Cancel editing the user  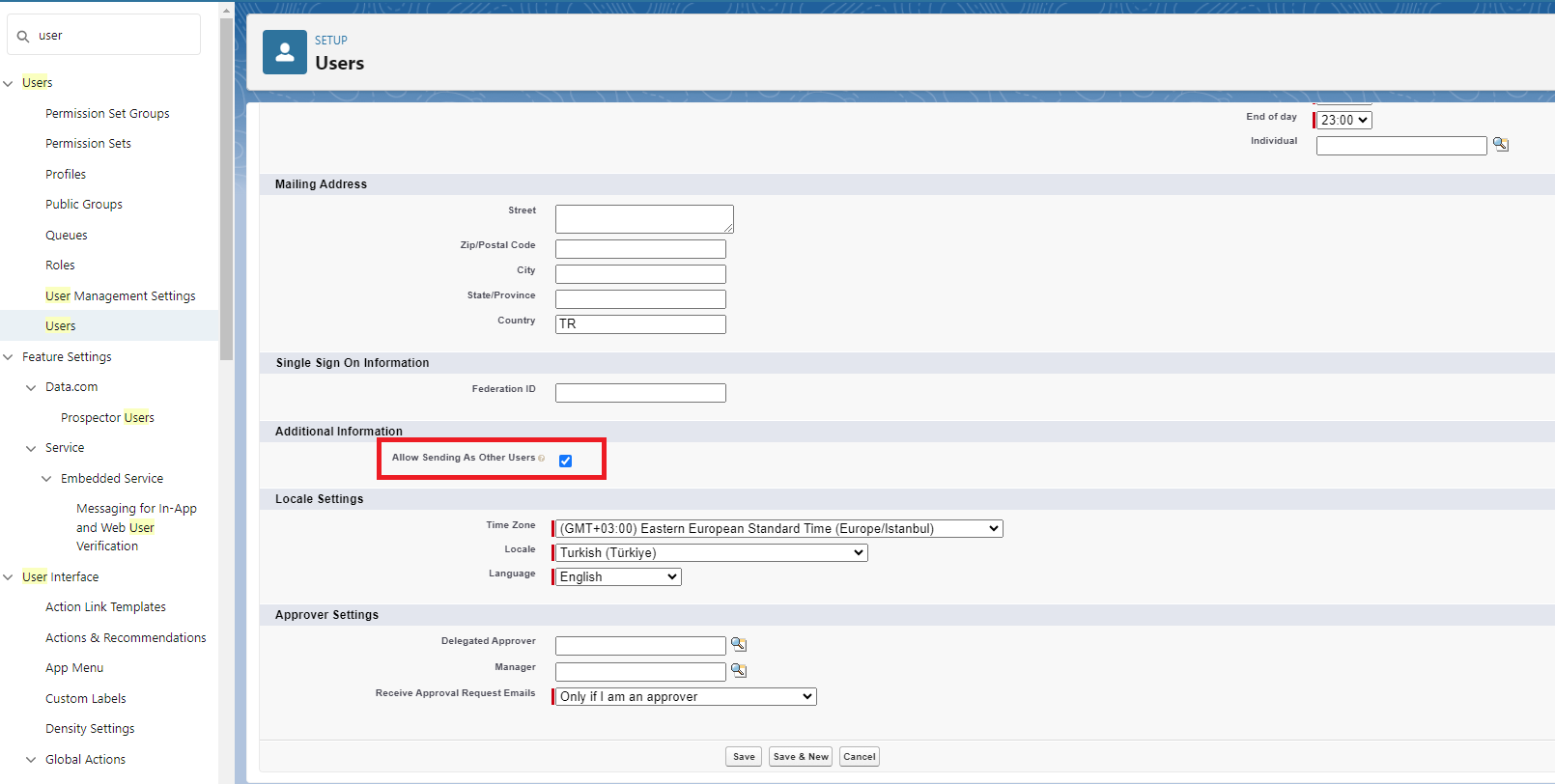click(x=859, y=757)
